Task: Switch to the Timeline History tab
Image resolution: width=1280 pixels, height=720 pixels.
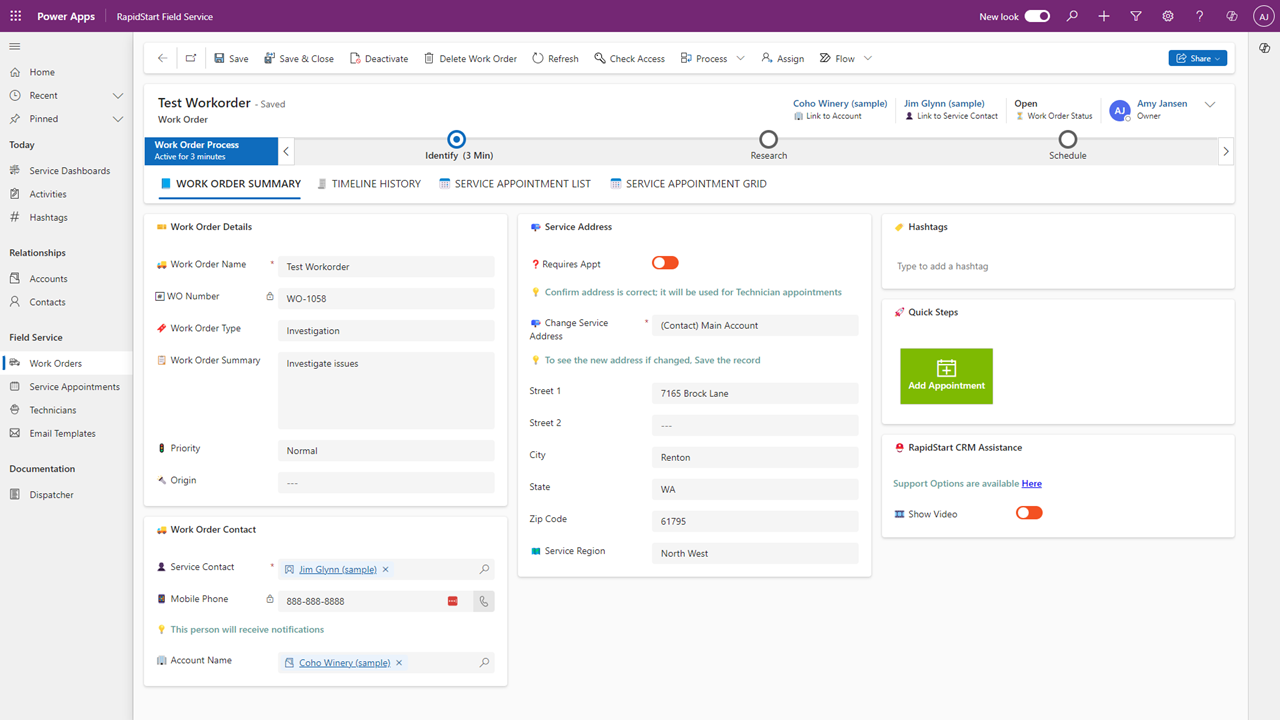Action: click(x=369, y=184)
